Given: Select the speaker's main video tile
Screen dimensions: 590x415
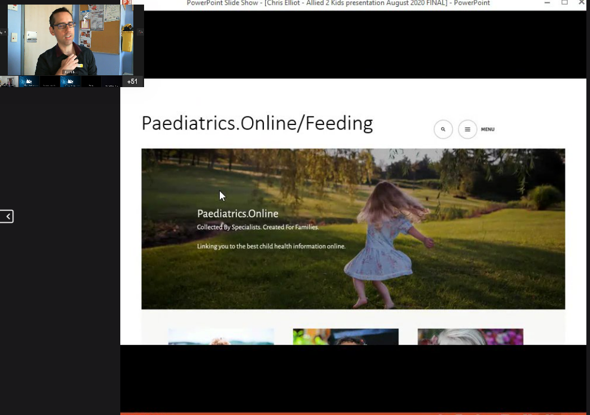Looking at the screenshot, I should point(70,40).
